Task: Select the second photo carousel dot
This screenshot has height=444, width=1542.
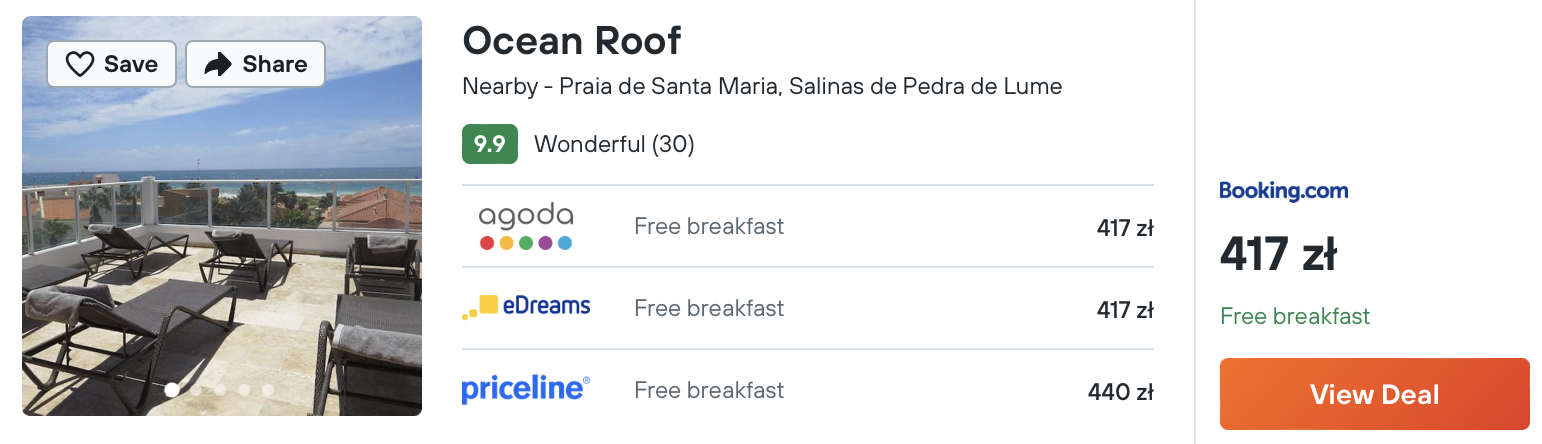Action: pos(197,390)
